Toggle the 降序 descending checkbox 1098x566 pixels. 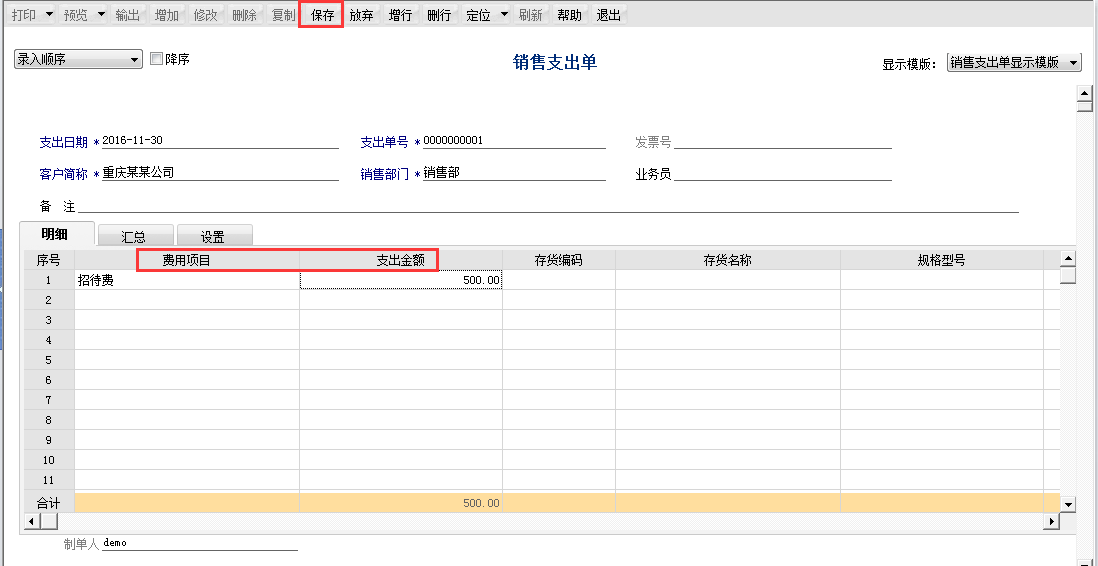[x=156, y=59]
